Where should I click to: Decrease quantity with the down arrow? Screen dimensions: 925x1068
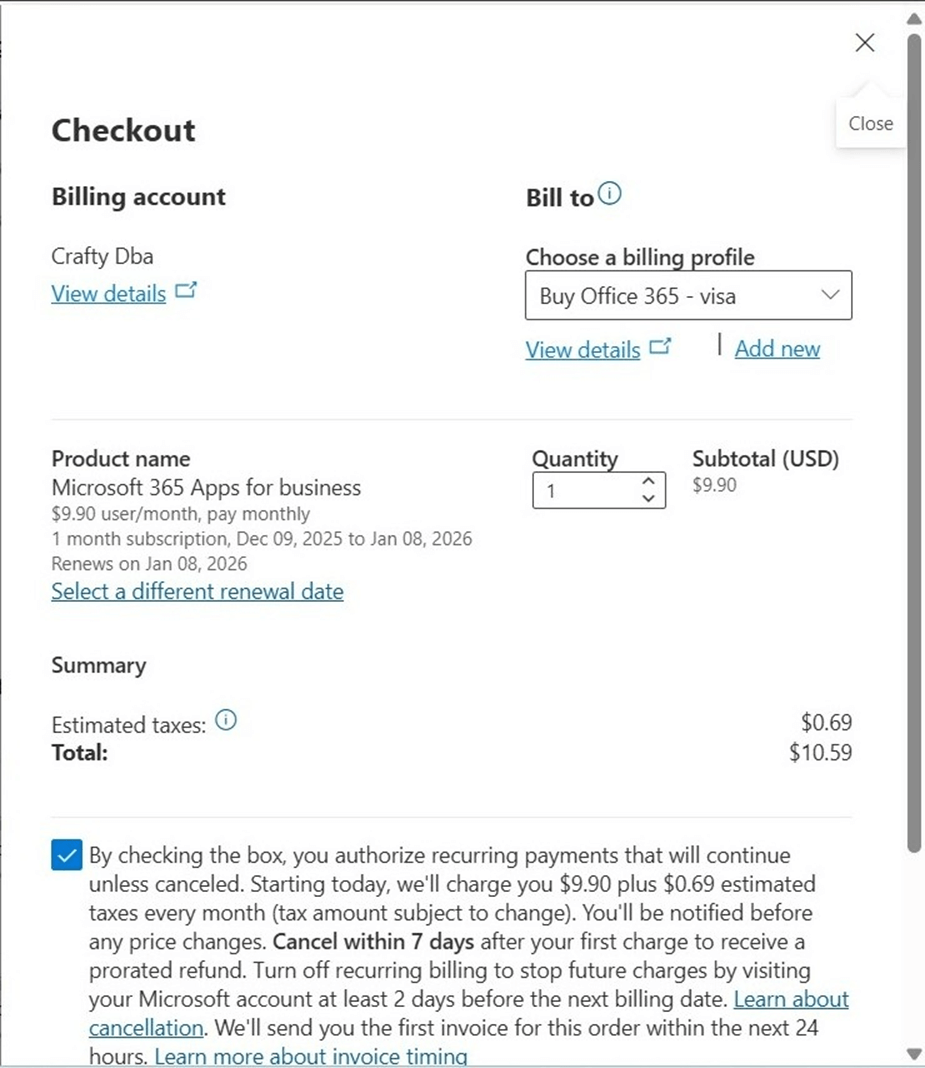click(648, 497)
